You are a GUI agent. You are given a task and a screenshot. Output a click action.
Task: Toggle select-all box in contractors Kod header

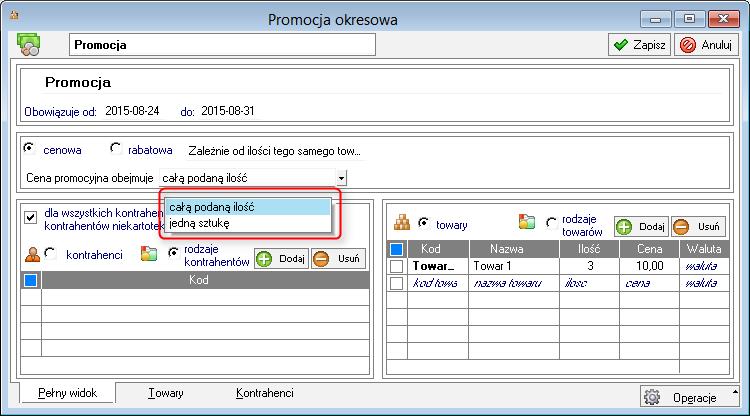point(31,280)
